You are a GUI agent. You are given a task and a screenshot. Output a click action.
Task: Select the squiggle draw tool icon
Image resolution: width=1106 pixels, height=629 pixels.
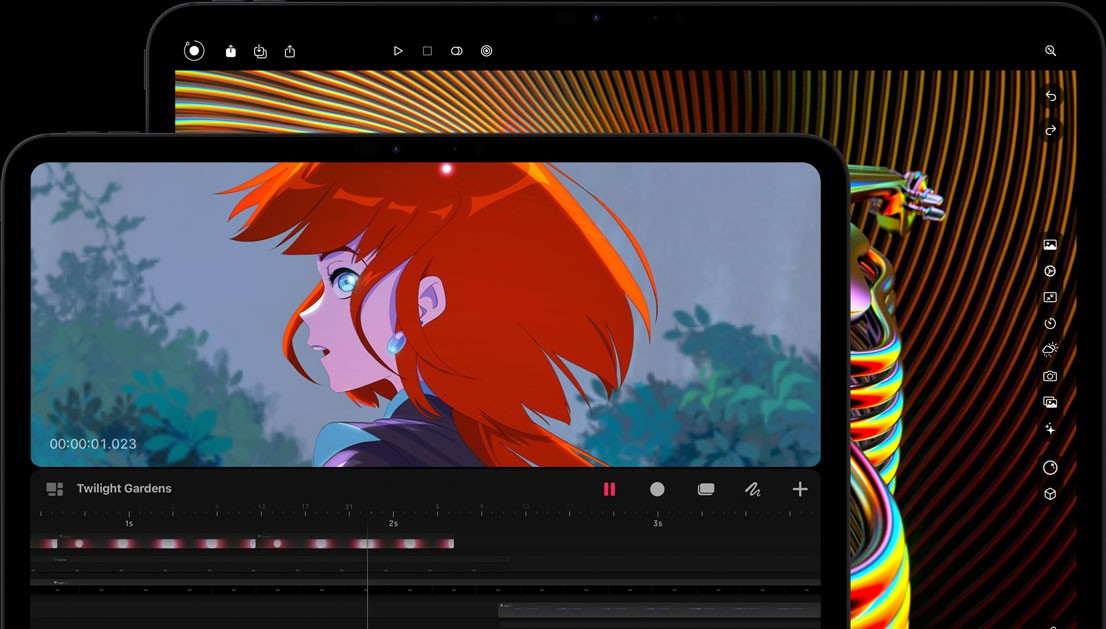coord(753,489)
